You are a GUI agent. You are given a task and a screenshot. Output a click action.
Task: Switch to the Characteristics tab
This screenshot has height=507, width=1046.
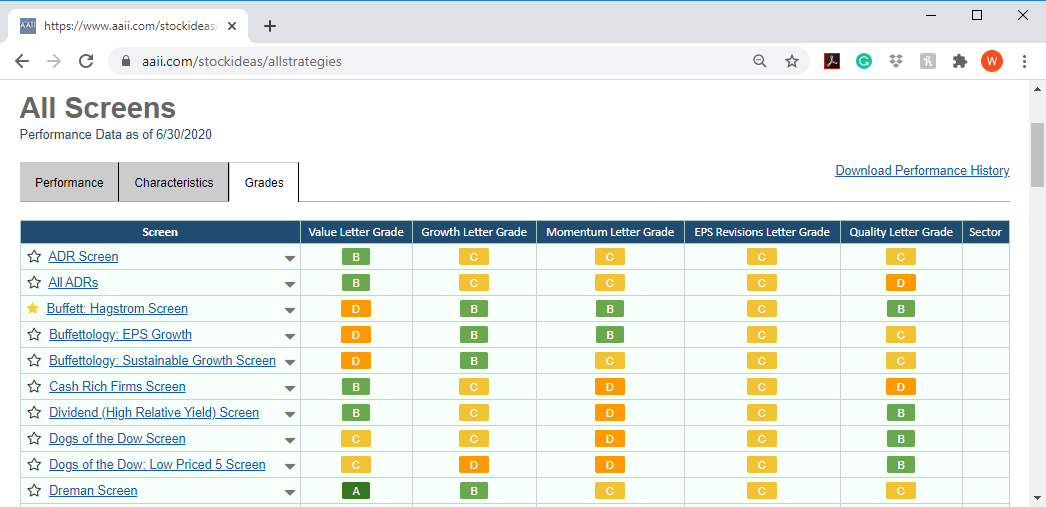tap(173, 182)
